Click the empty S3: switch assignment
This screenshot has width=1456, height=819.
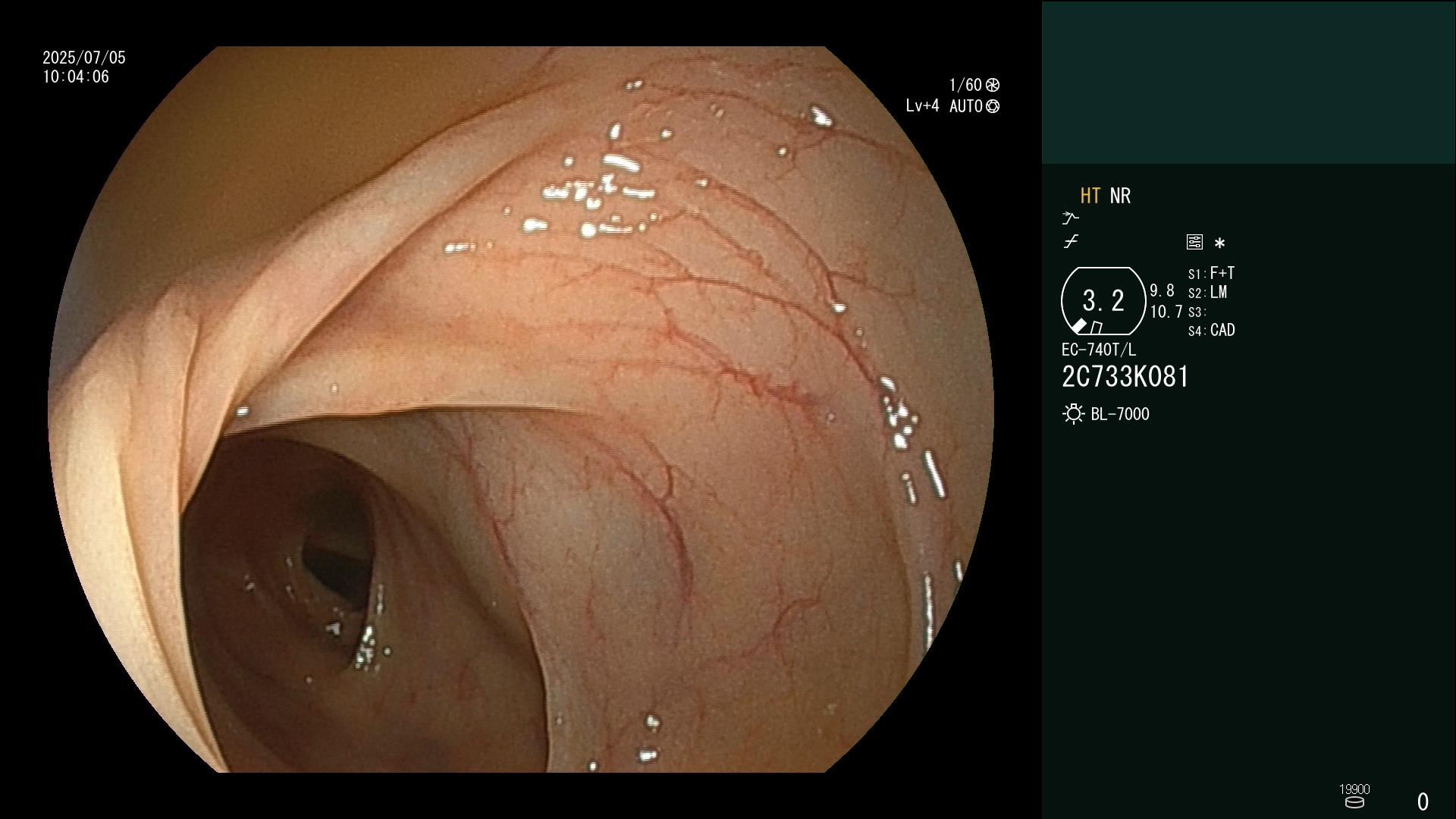pyautogui.click(x=1197, y=312)
